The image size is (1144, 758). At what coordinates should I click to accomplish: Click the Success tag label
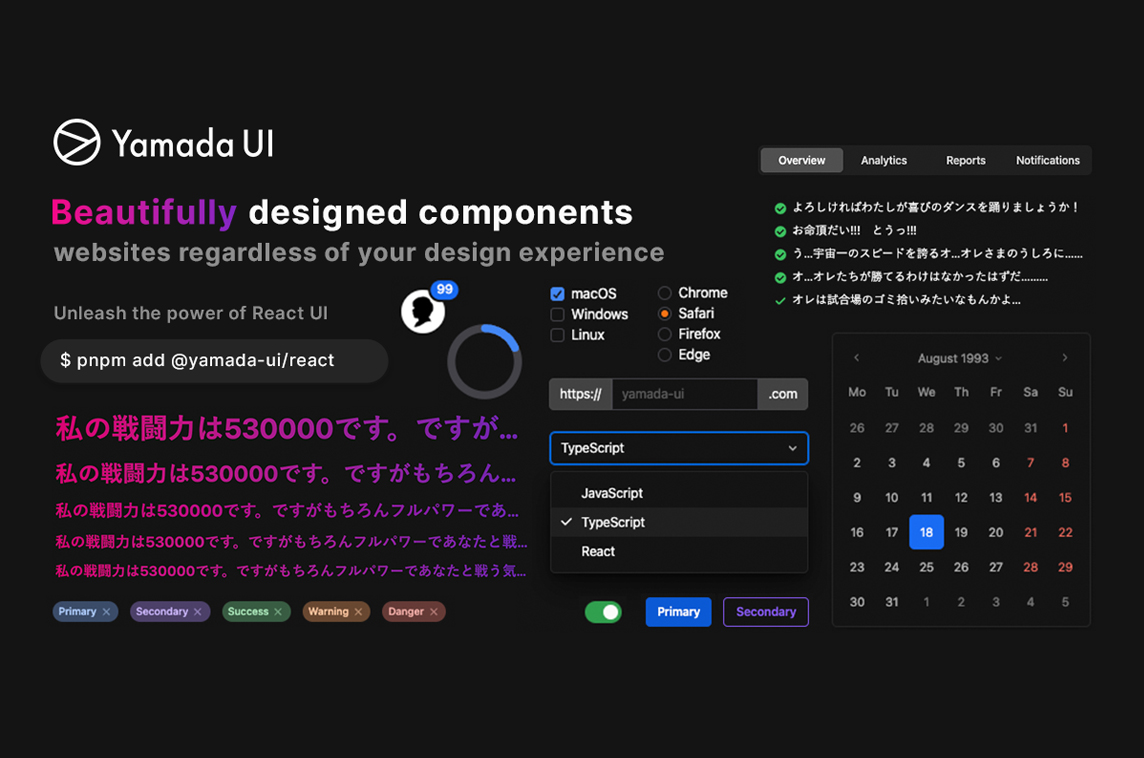tap(248, 611)
